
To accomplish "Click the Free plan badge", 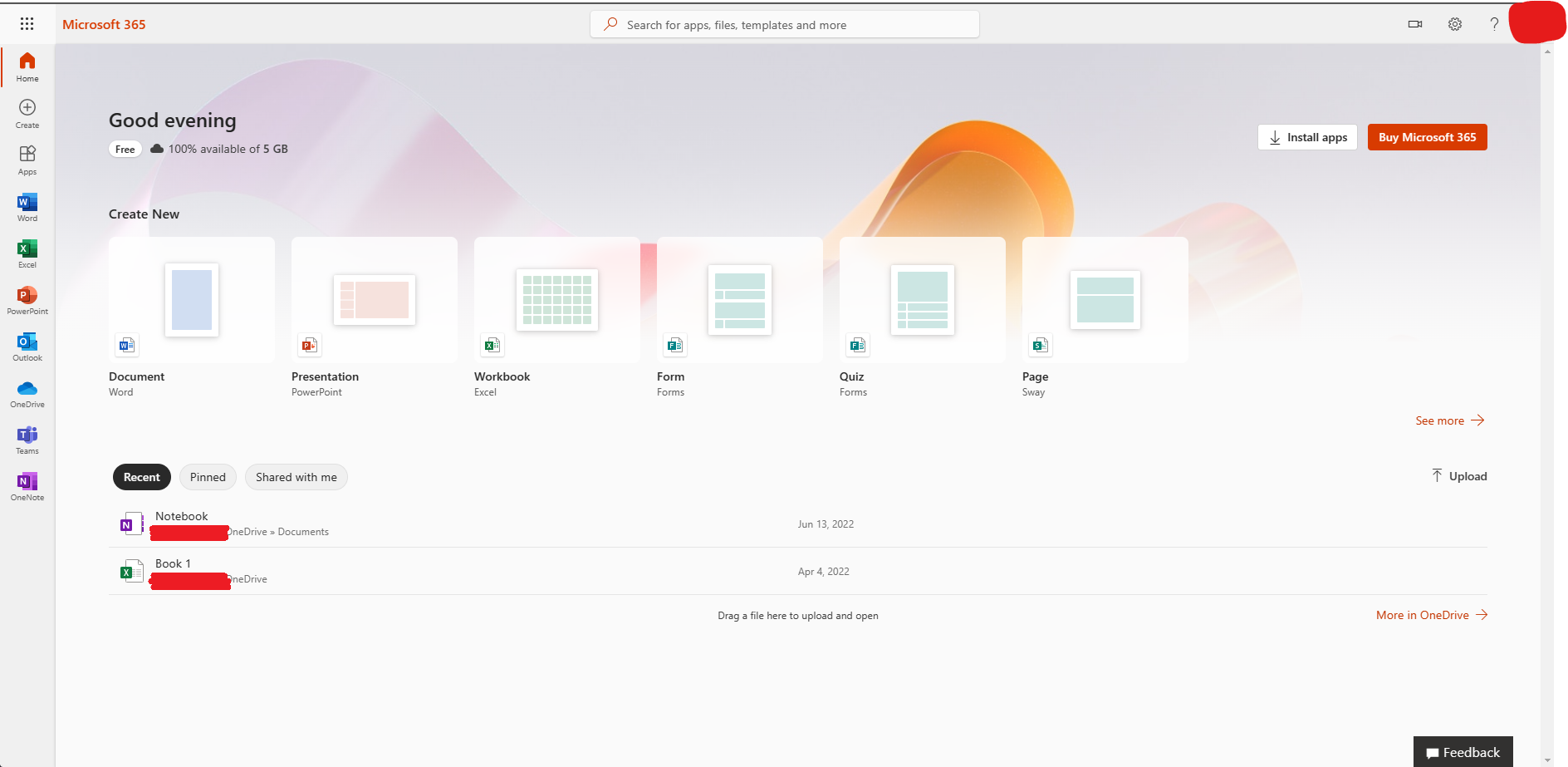I will pyautogui.click(x=125, y=150).
